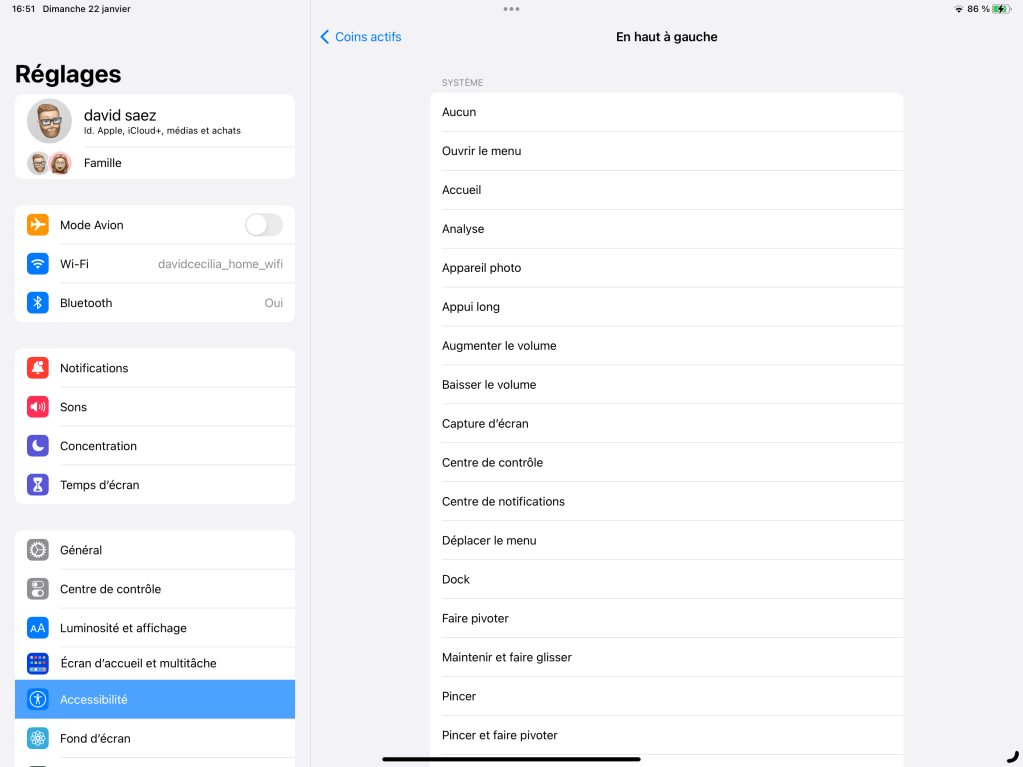Tap the Général gear icon

click(38, 550)
